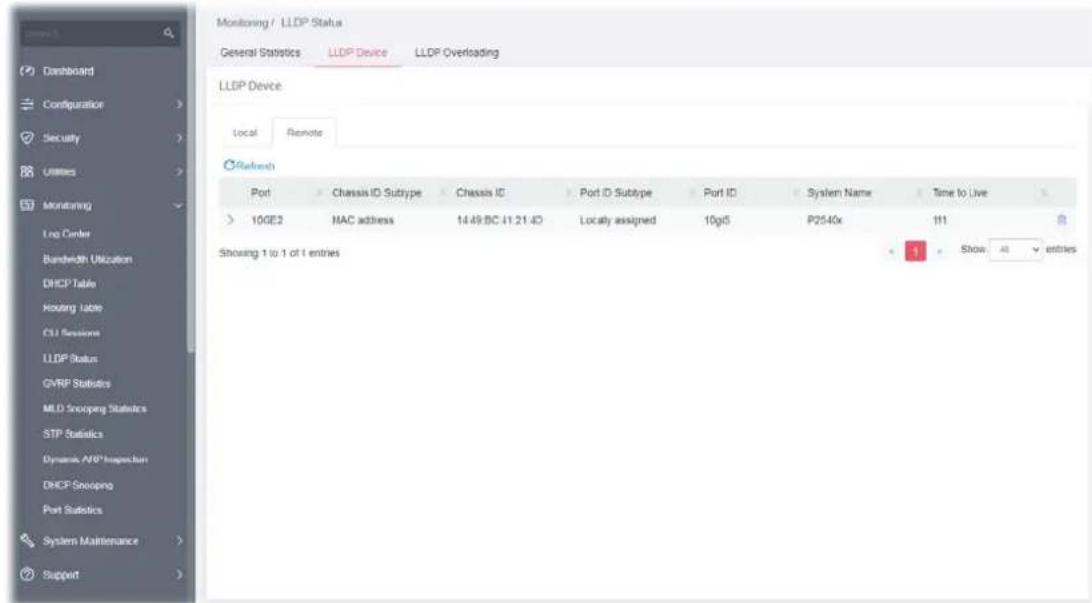This screenshot has height=603, width=1092.
Task: Open Log Center in the sidebar
Action: click(66, 234)
